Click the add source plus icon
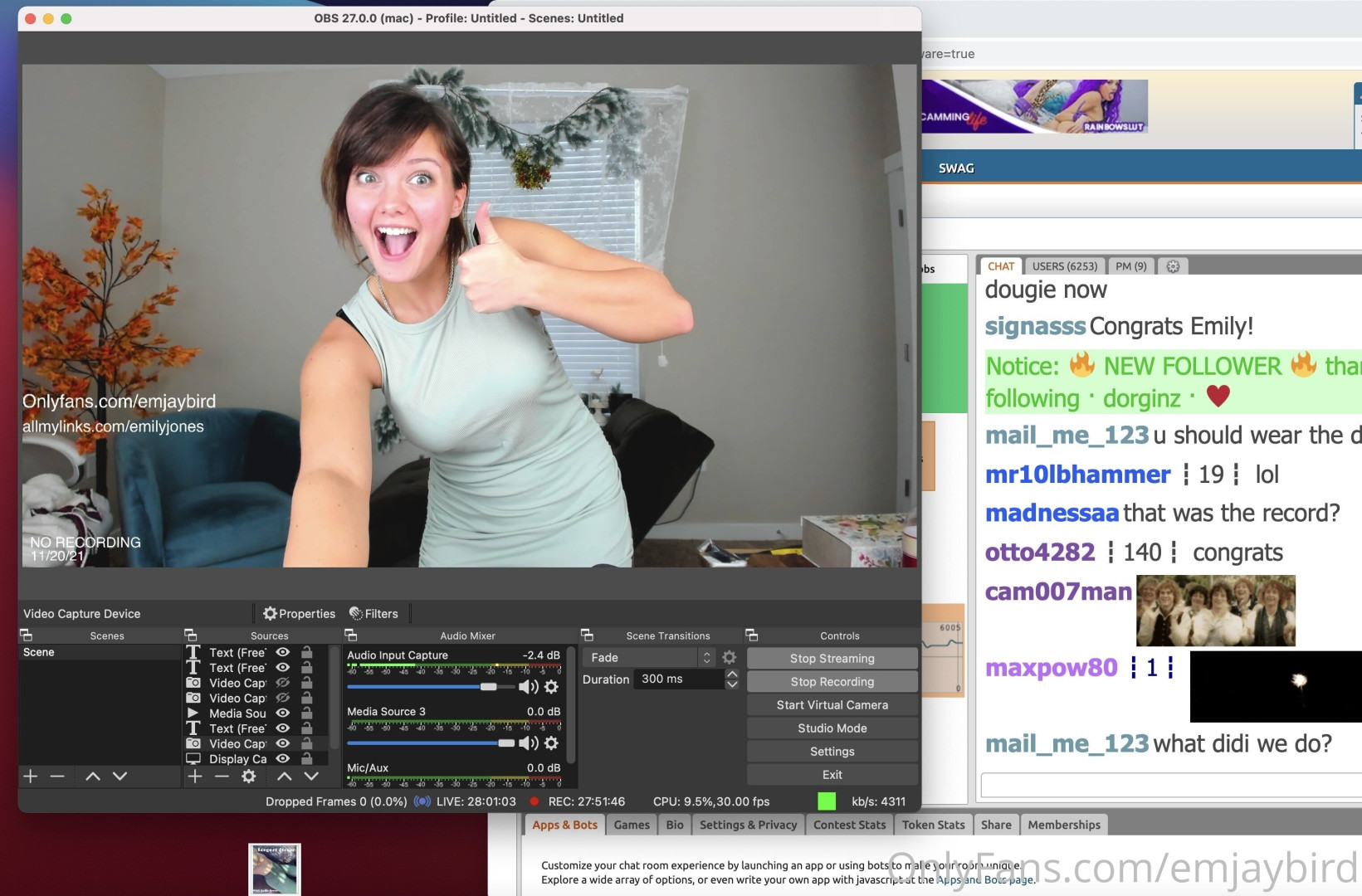 coord(195,777)
